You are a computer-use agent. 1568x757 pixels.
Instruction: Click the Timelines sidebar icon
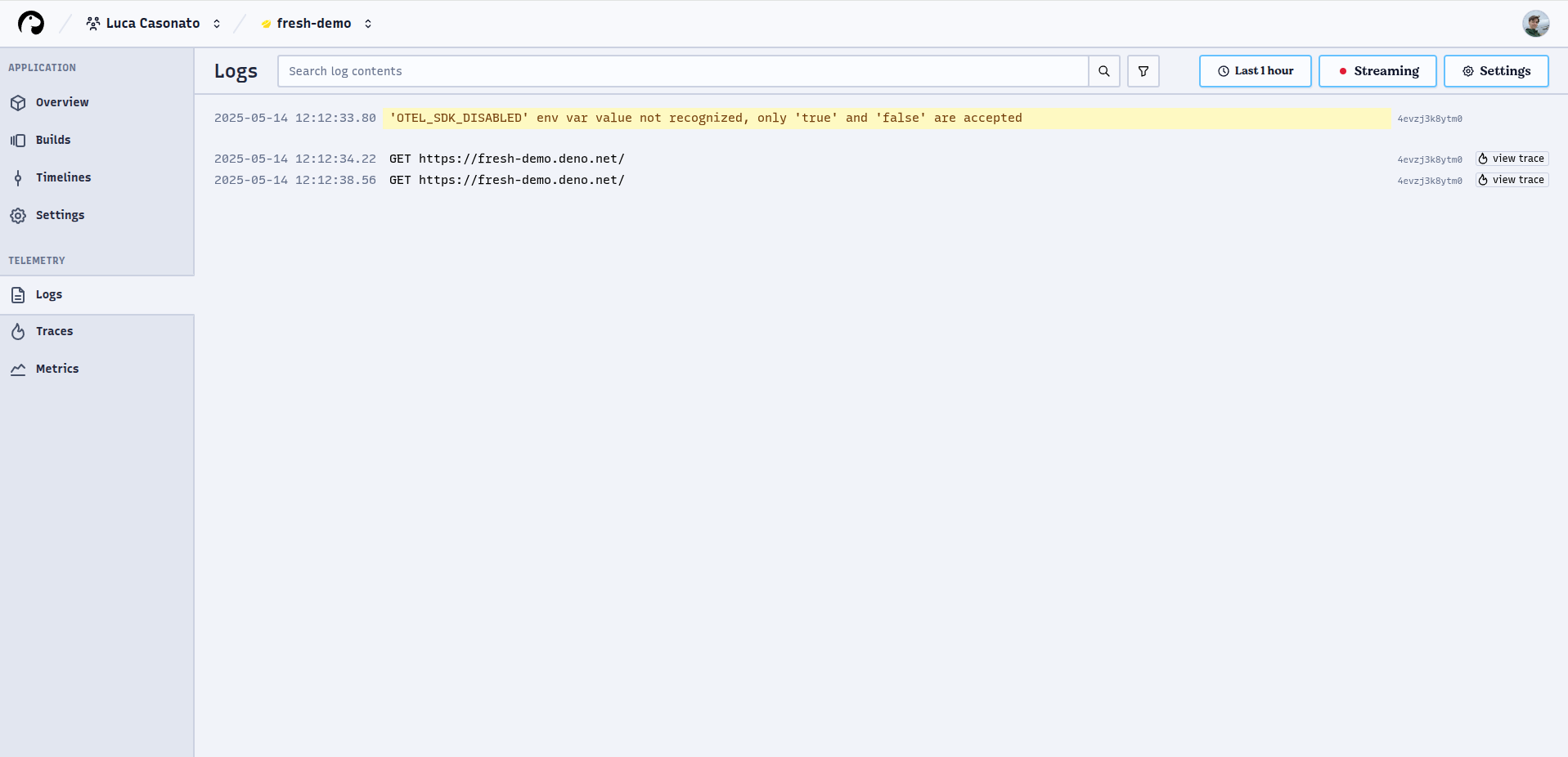[18, 177]
